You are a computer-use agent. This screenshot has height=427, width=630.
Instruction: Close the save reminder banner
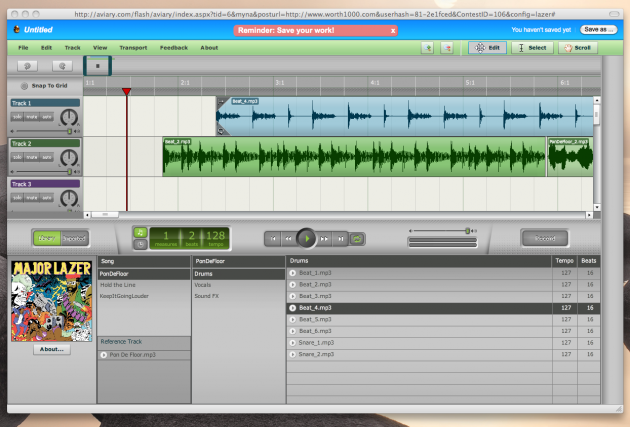[393, 31]
